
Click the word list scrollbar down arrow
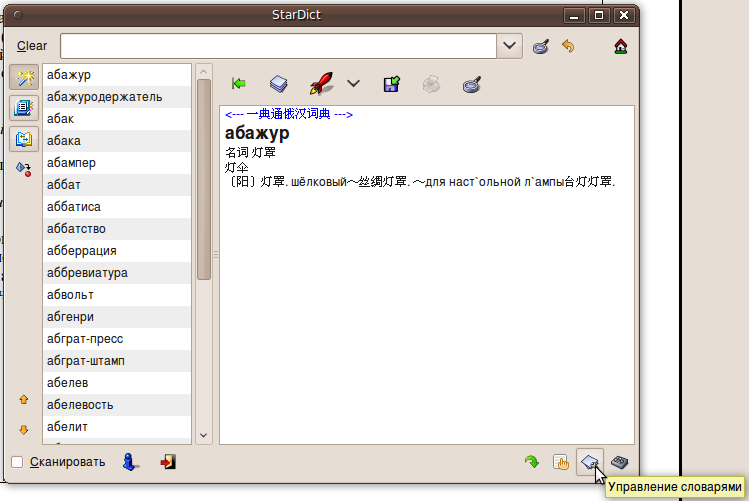(x=203, y=435)
